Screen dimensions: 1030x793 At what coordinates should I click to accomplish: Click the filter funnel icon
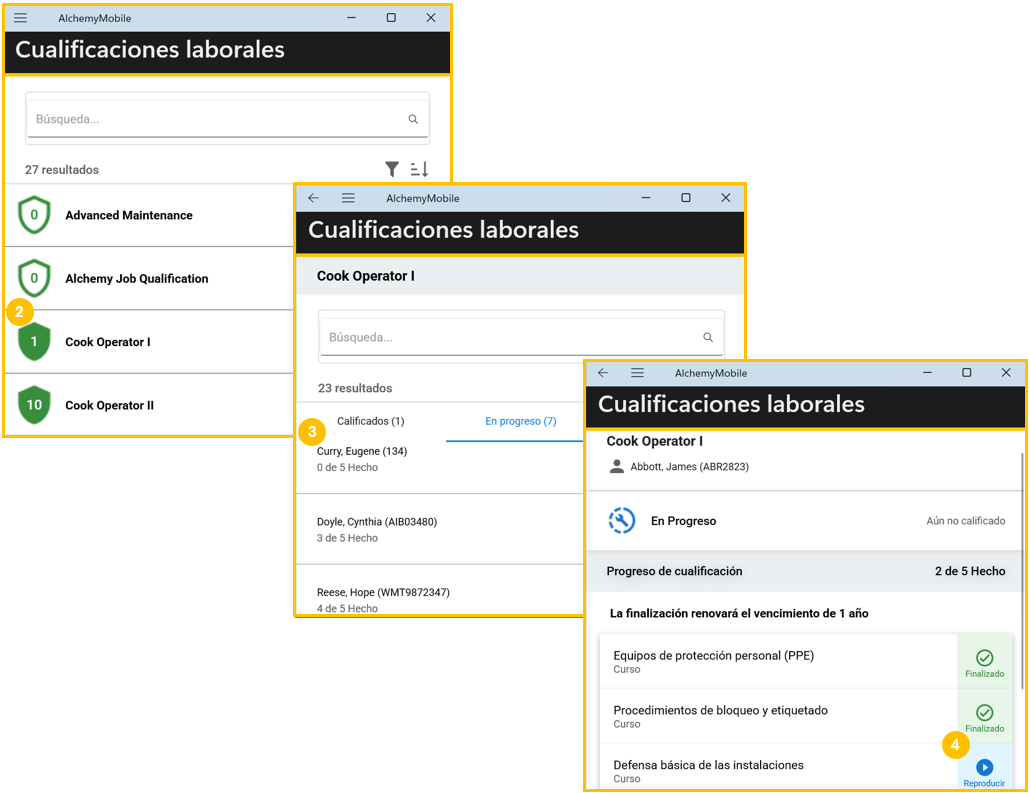coord(392,169)
